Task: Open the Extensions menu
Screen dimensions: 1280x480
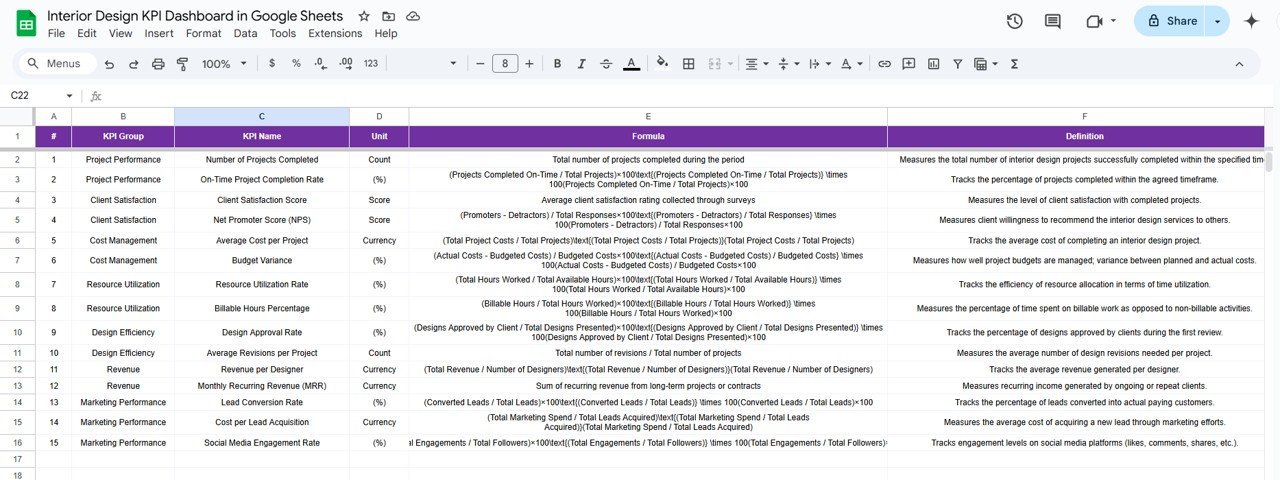Action: point(335,33)
